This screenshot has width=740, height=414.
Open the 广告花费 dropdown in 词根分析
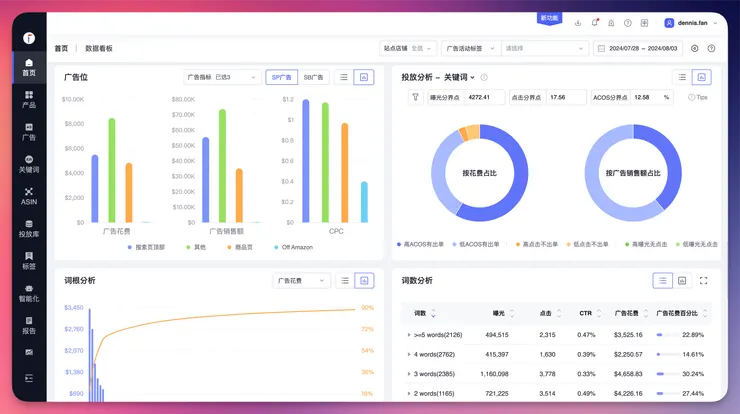(301, 280)
